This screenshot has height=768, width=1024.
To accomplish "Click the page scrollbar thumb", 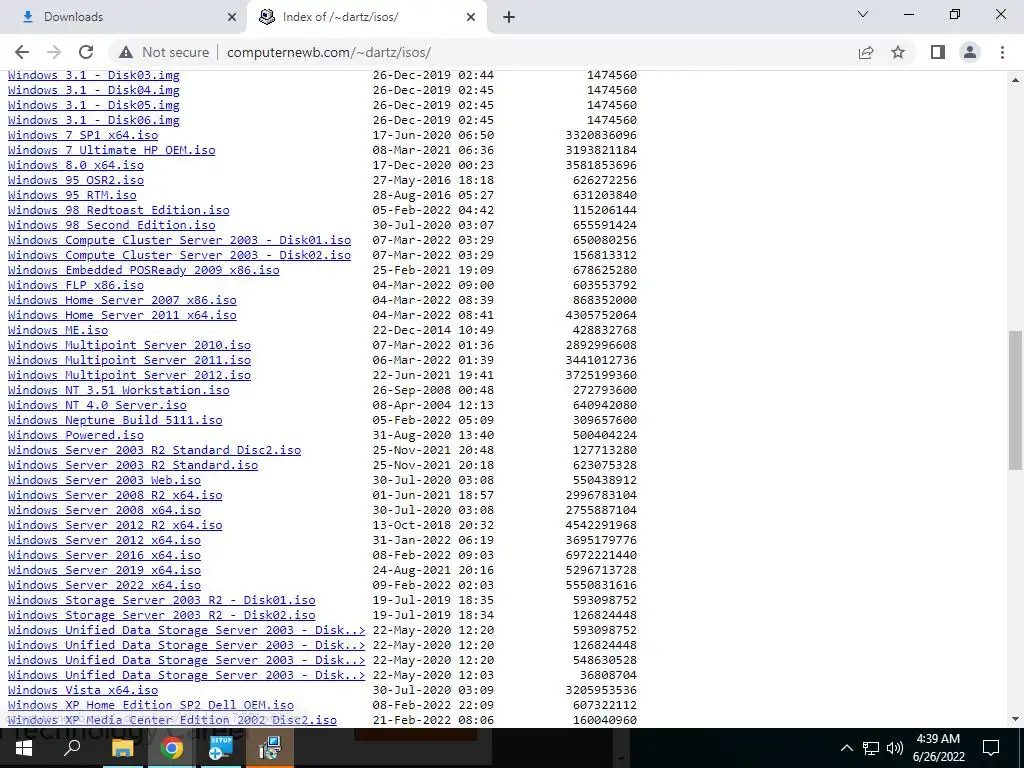I will click(1015, 400).
